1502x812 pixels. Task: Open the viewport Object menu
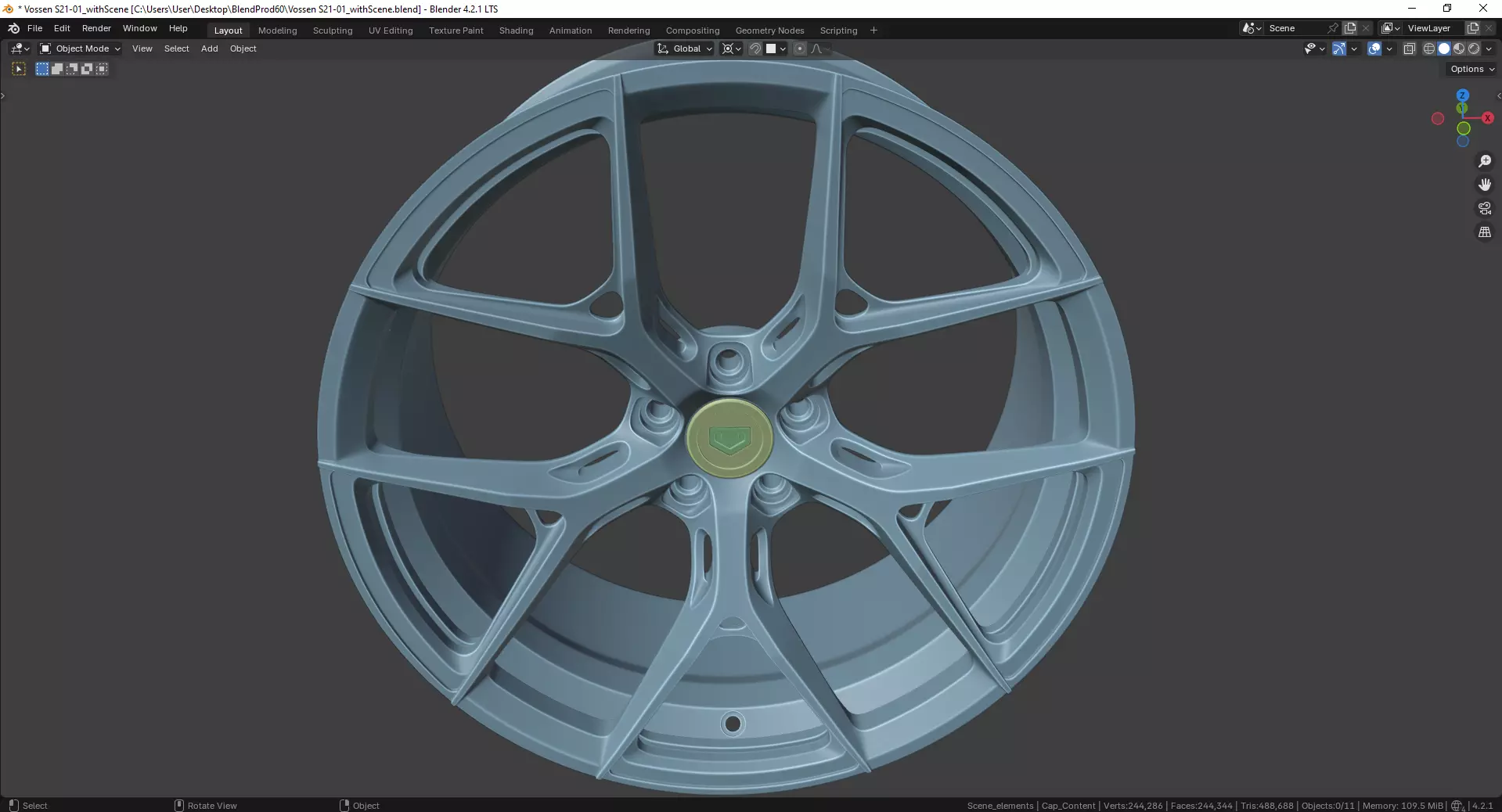(243, 49)
